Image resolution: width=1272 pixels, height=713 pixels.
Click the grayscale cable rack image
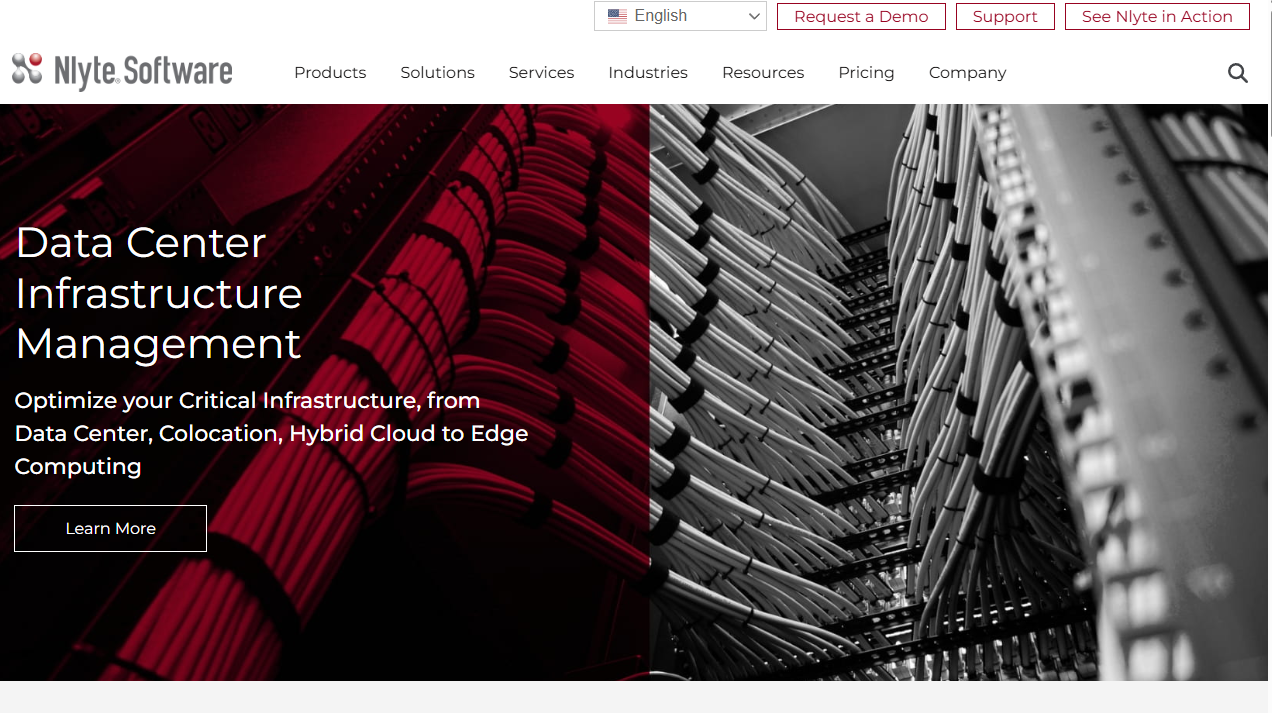[959, 392]
